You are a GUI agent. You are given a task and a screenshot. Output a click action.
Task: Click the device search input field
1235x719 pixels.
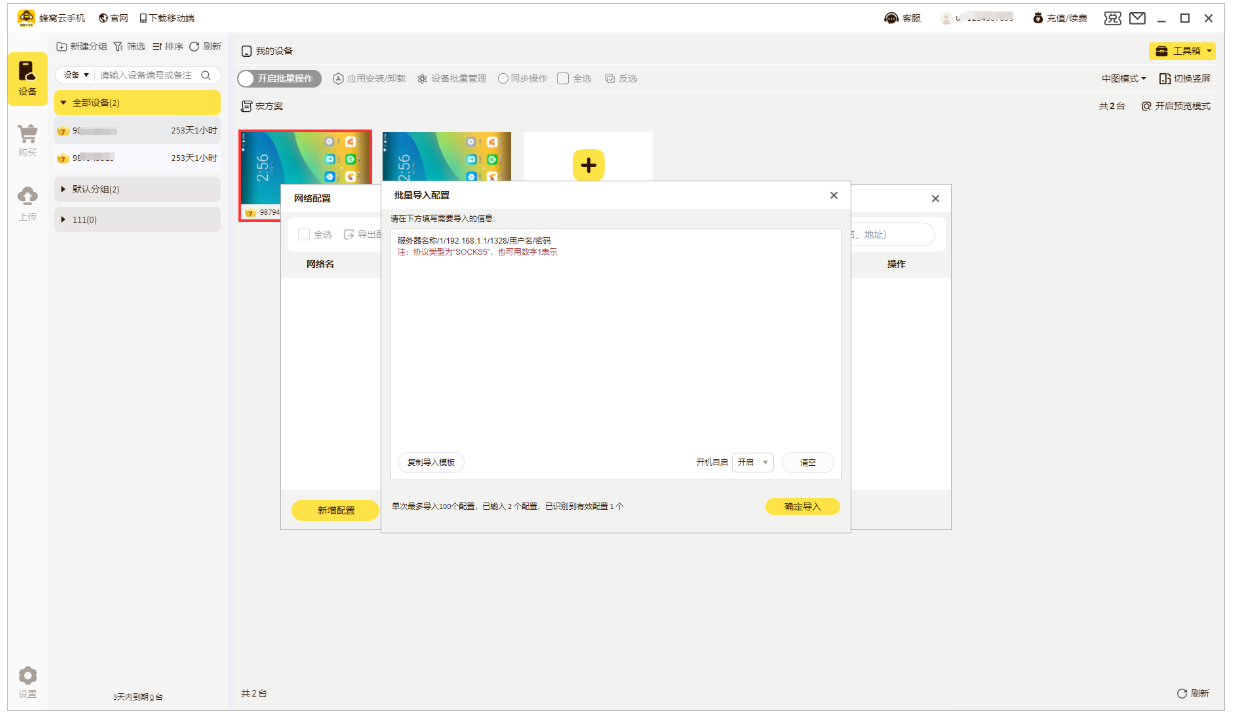pyautogui.click(x=148, y=75)
